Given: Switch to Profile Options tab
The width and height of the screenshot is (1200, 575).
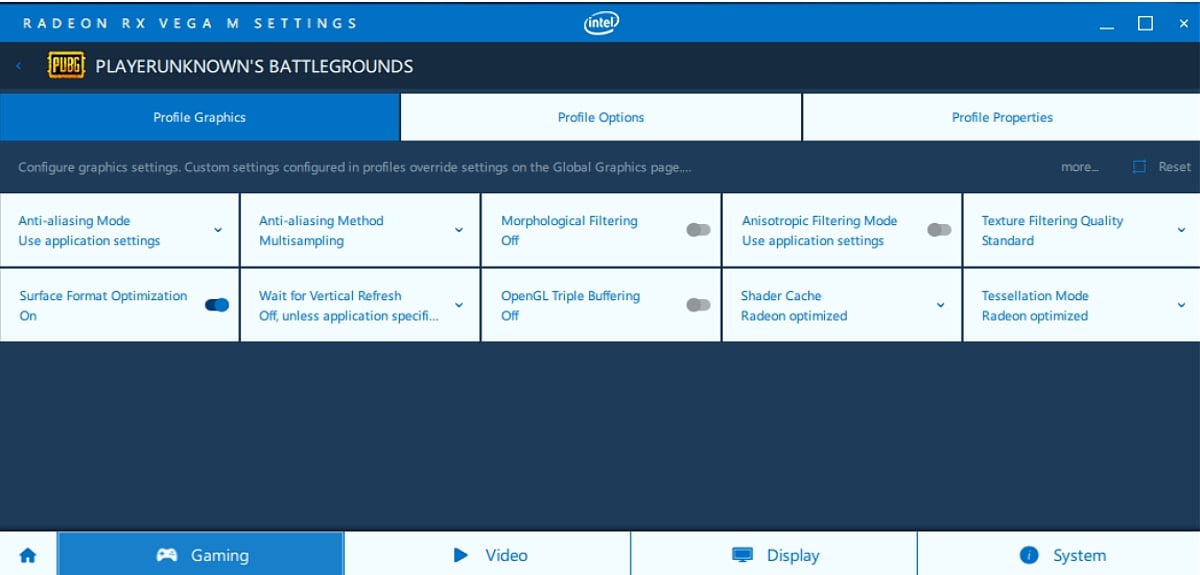Looking at the screenshot, I should (601, 117).
